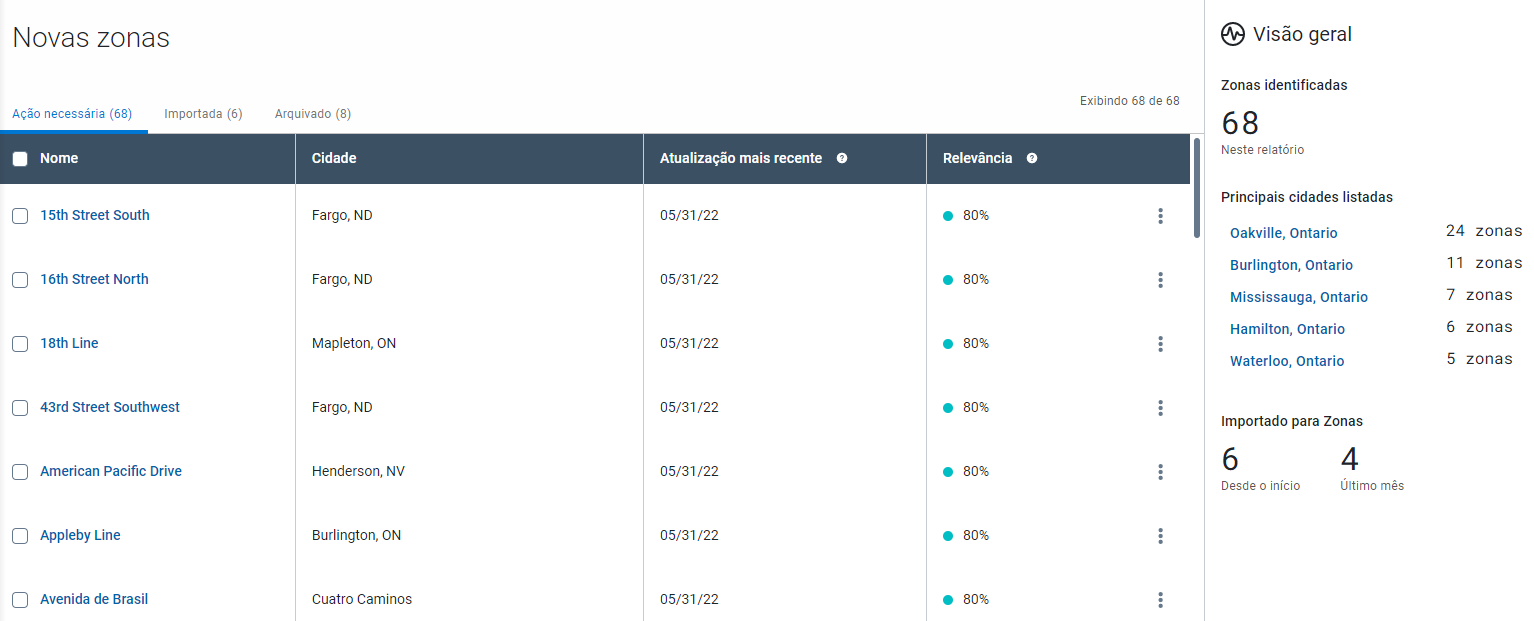Click the Nome column header
Screen dimensions: 1534x621
[56, 158]
